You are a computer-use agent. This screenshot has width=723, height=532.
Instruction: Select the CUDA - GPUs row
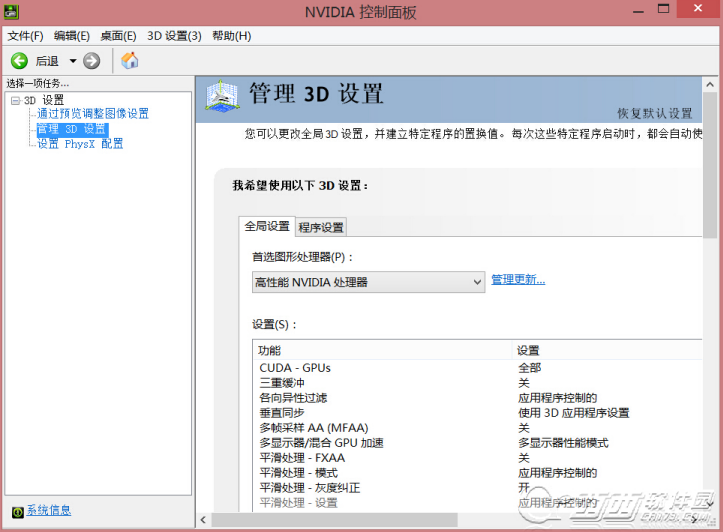[477, 368]
